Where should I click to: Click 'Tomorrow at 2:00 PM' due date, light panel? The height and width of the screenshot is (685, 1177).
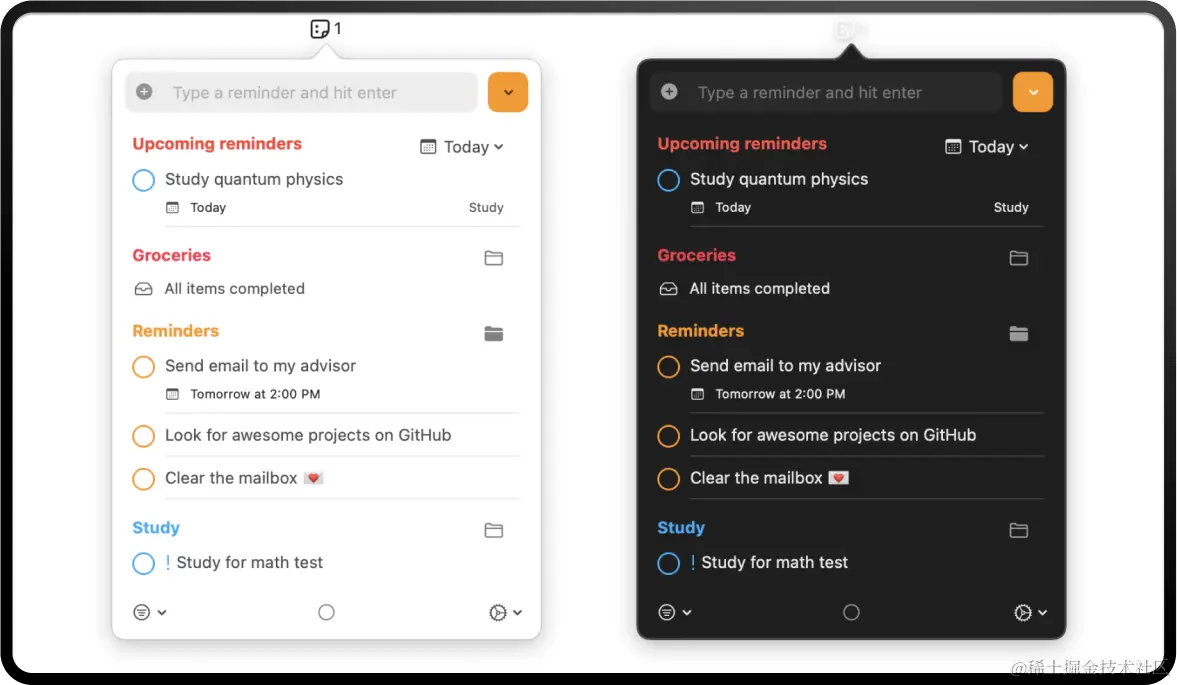[255, 395]
